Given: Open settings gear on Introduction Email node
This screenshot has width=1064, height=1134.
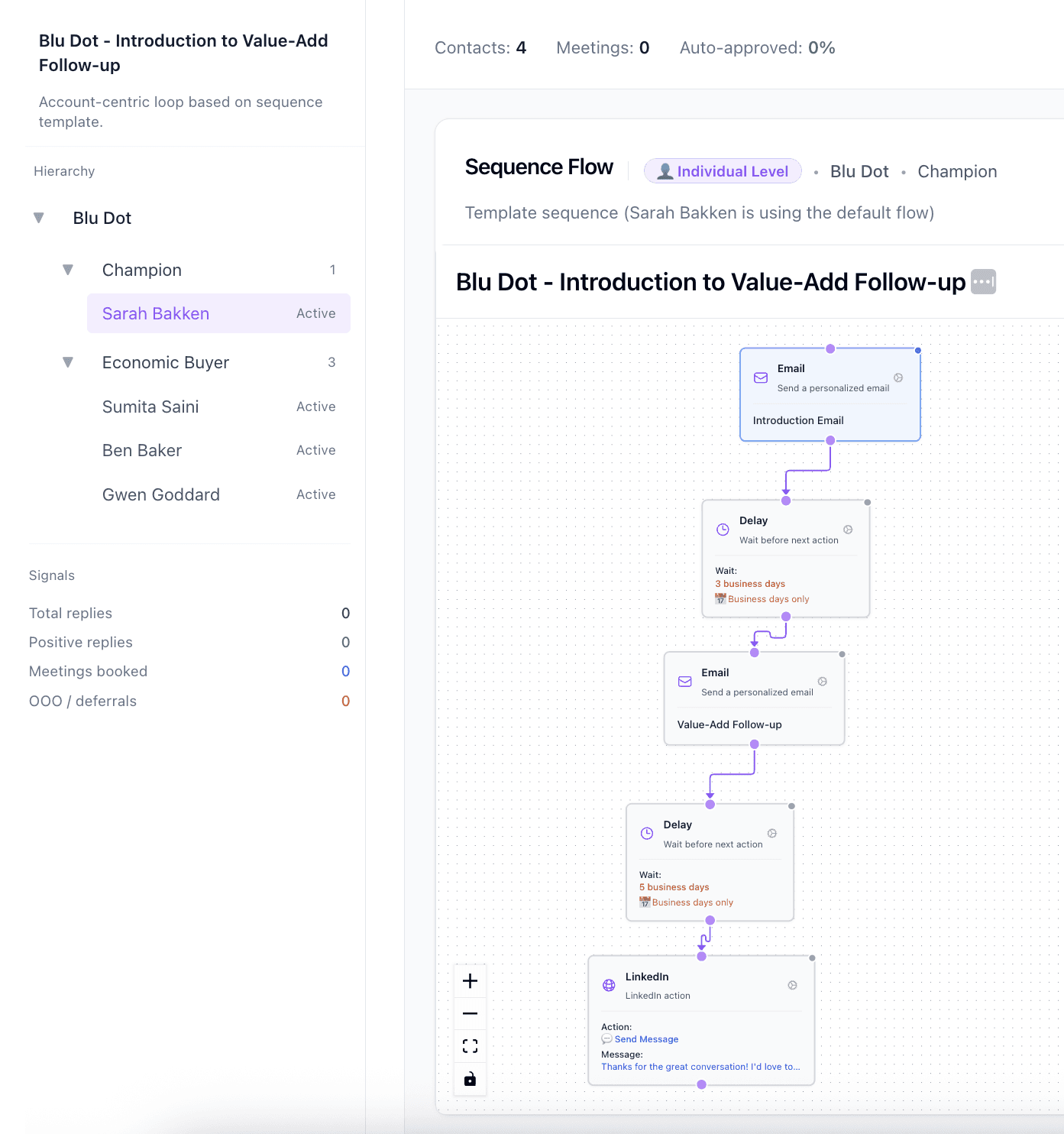Looking at the screenshot, I should 898,377.
